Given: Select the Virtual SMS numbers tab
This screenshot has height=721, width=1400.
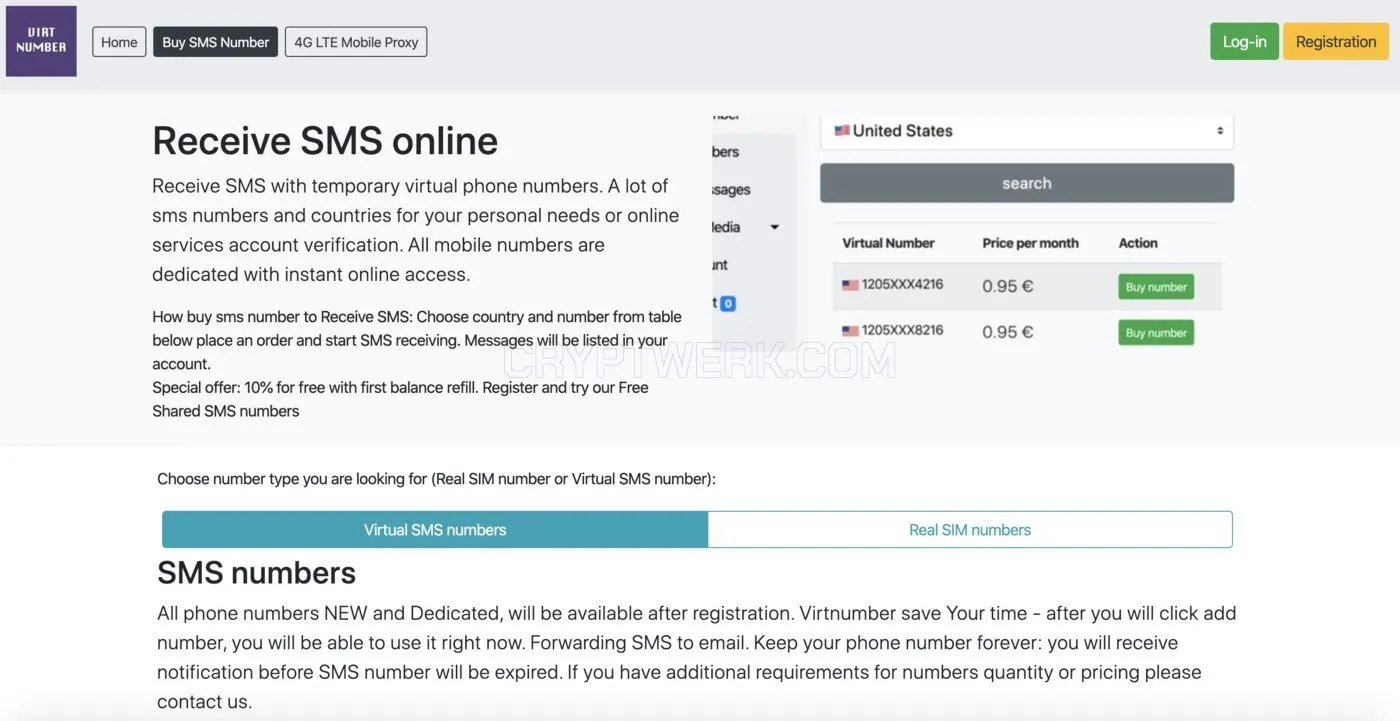Looking at the screenshot, I should tap(435, 530).
